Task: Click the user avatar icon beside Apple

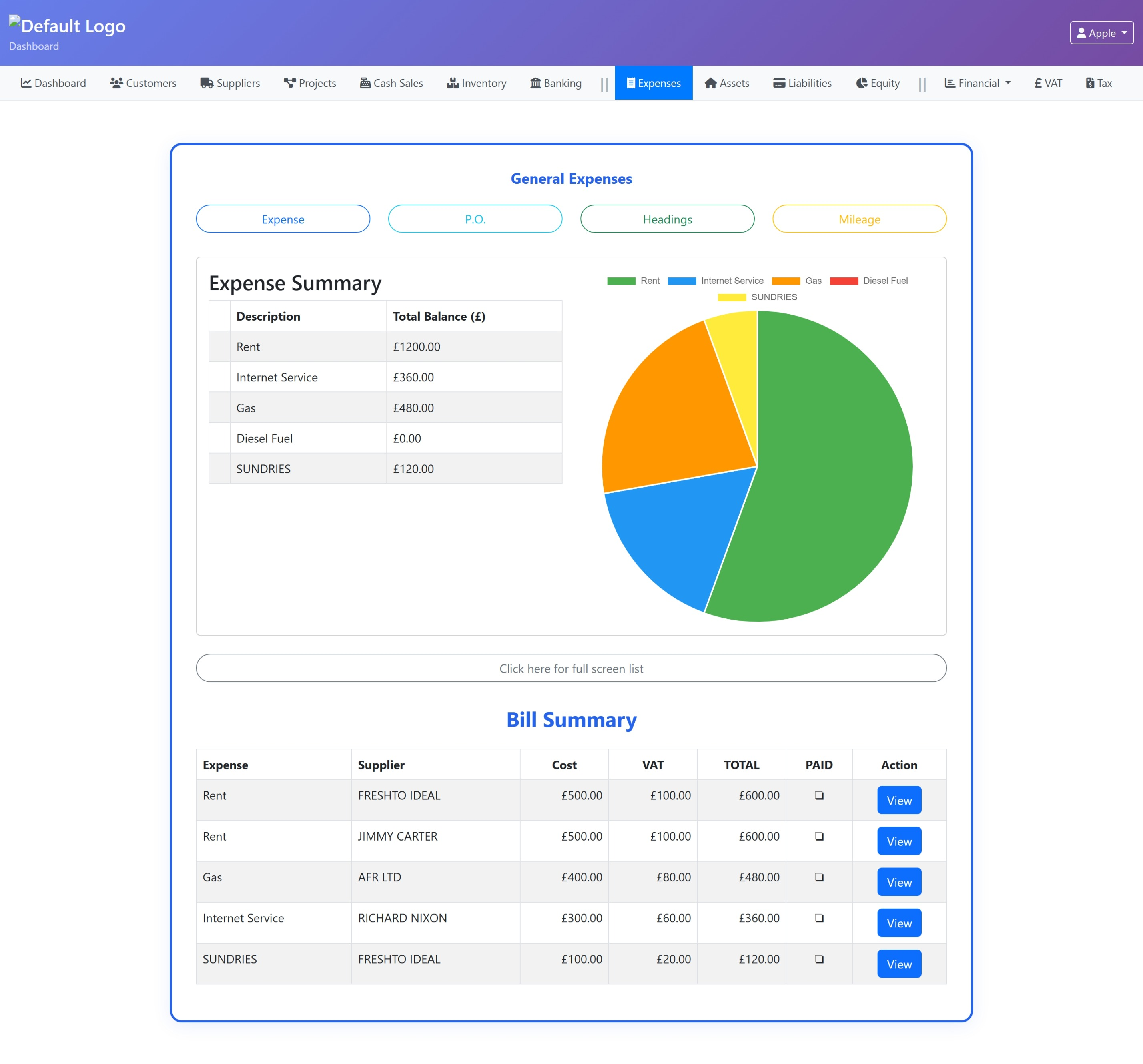Action: (1081, 33)
